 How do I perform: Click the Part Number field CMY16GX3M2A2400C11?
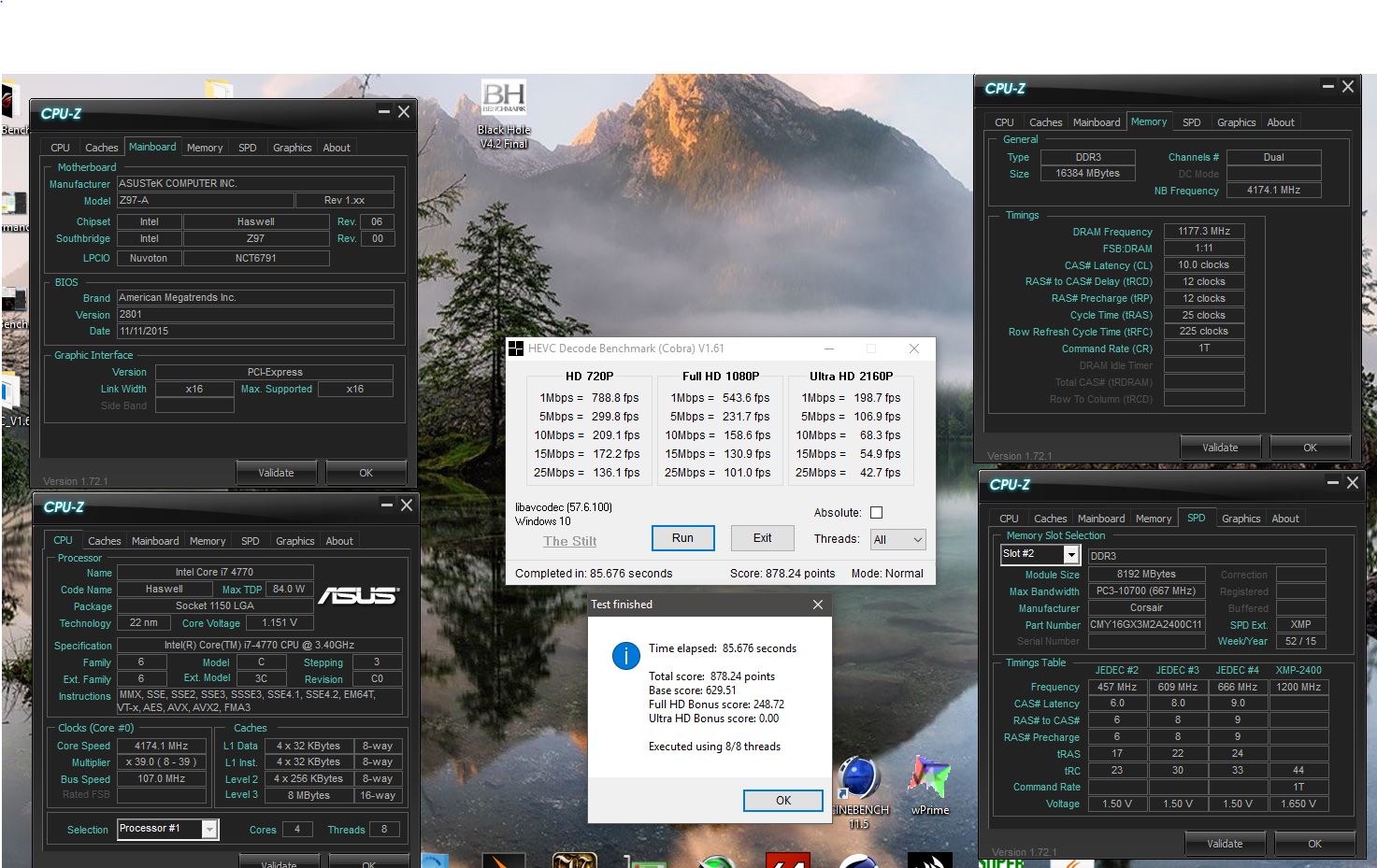(x=1146, y=624)
